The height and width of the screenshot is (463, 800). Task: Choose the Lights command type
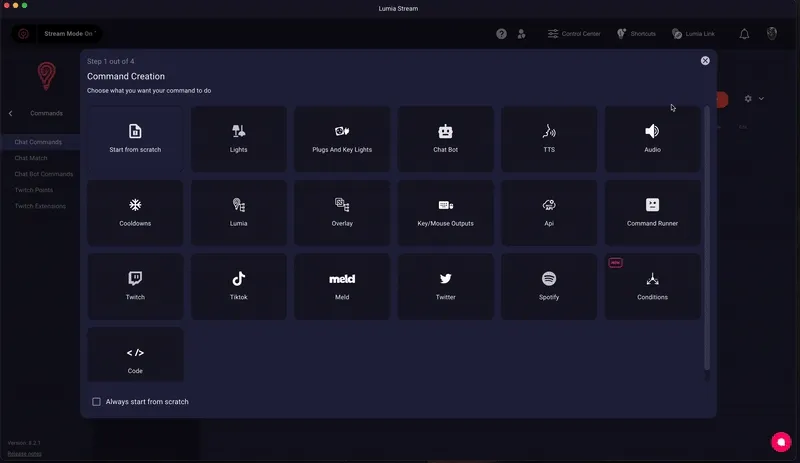[238, 139]
